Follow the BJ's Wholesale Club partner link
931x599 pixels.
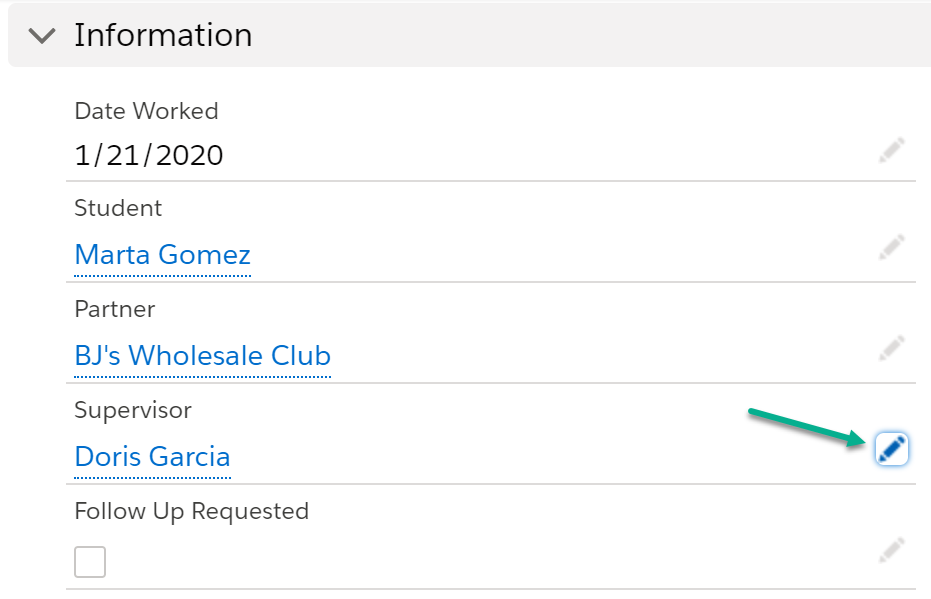pyautogui.click(x=202, y=356)
